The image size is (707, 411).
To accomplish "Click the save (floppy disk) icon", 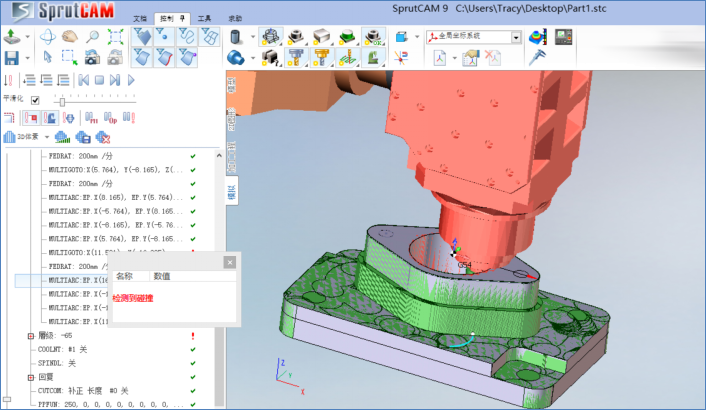I will click(x=11, y=58).
